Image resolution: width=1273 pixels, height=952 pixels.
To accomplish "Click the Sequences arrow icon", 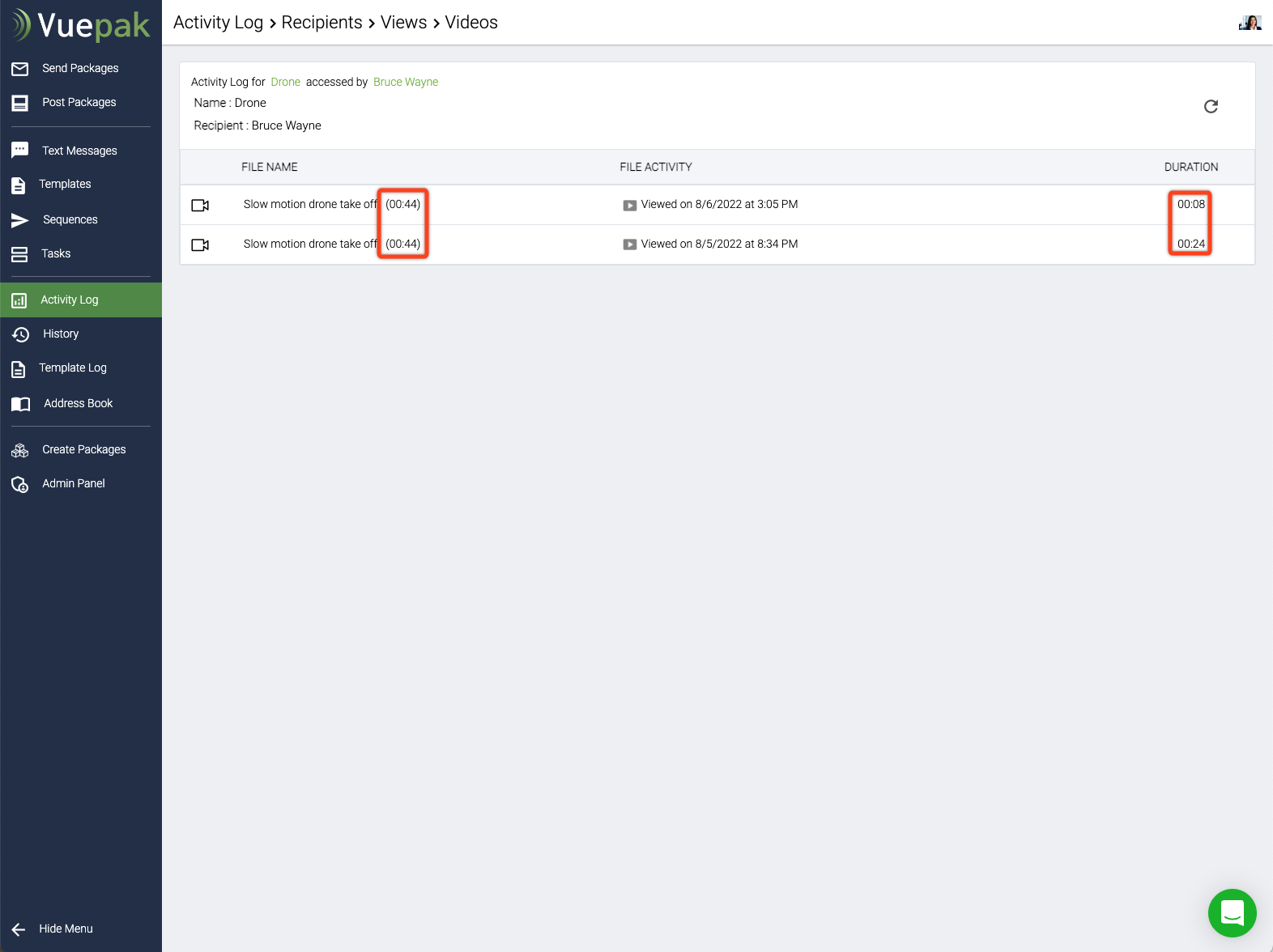I will tap(20, 220).
